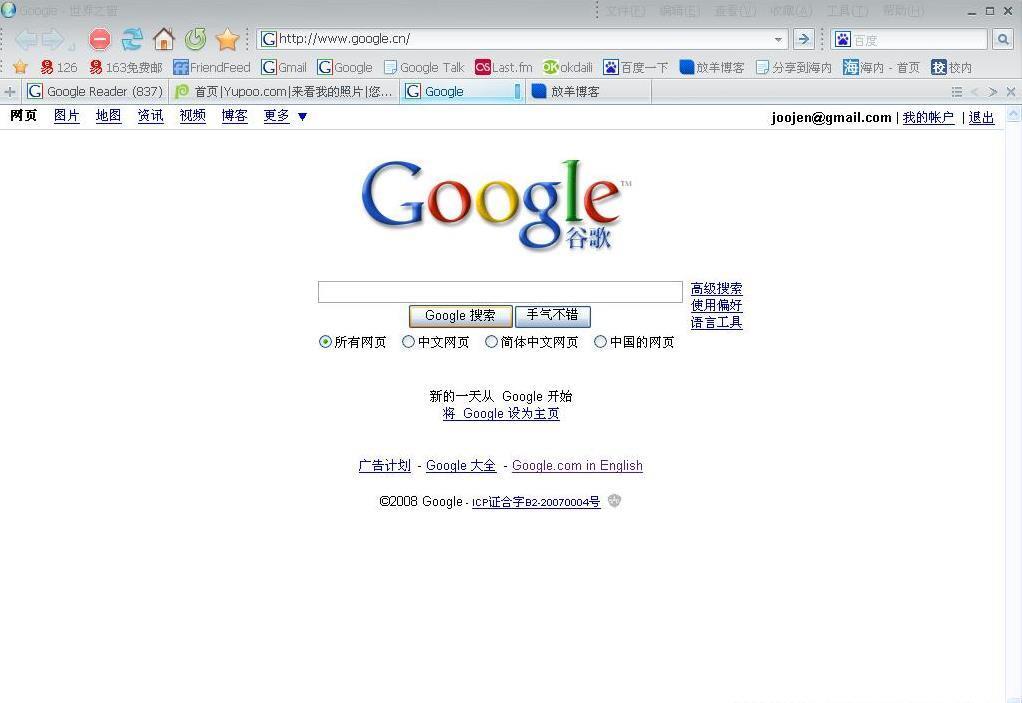Screen dimensions: 1022x703
Task: Open the tab list dropdown at right of tab bar
Action: [957, 92]
